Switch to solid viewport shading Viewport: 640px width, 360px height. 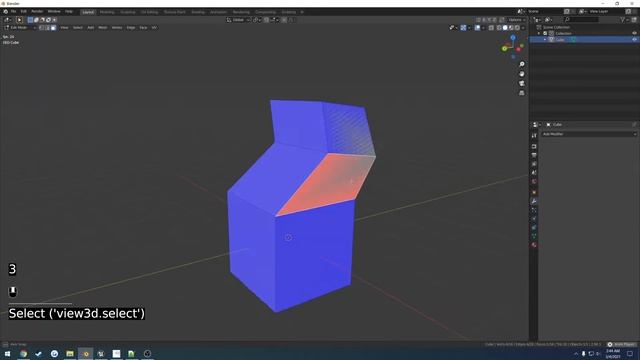[505, 28]
